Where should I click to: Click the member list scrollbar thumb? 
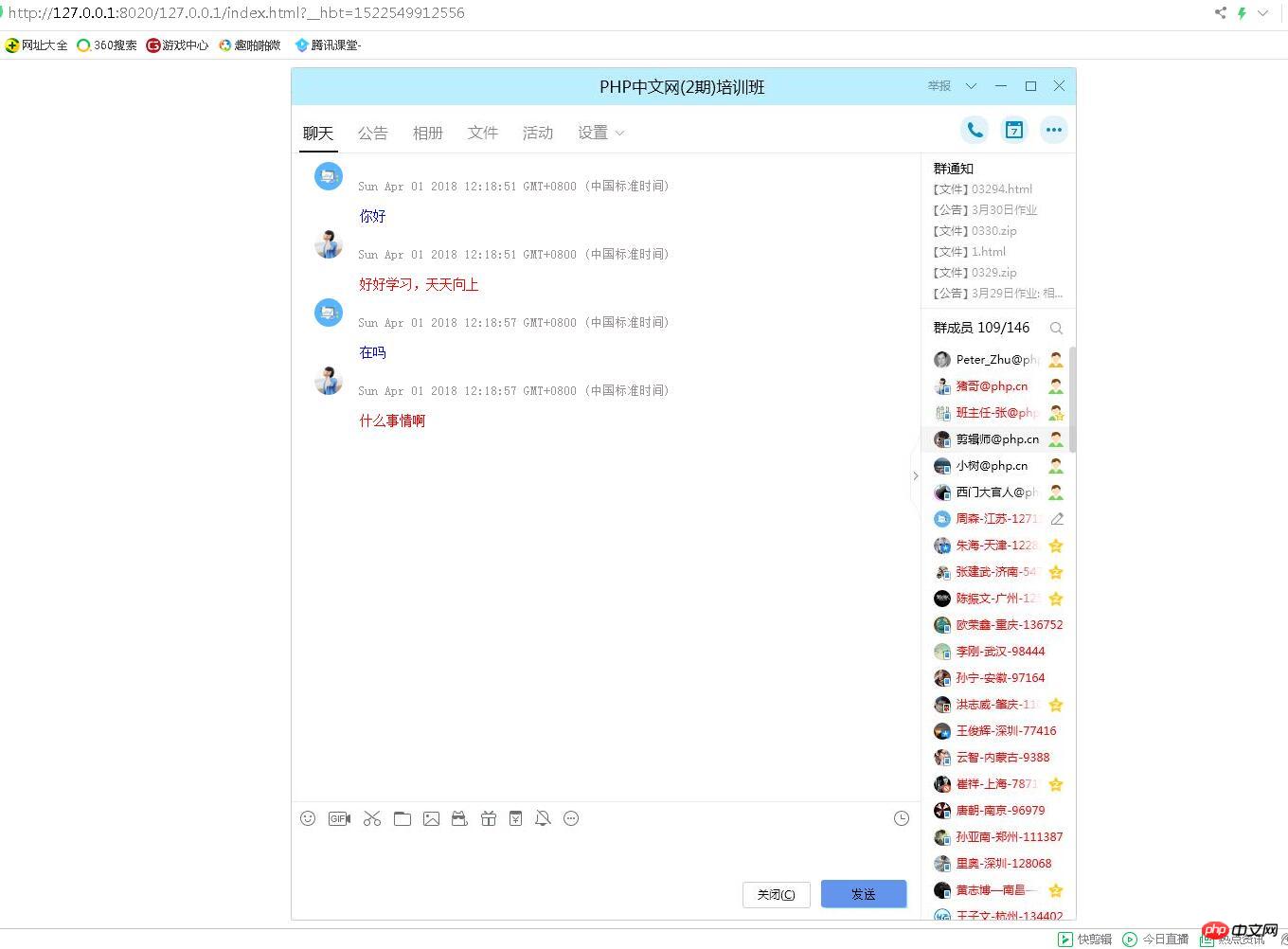pyautogui.click(x=1073, y=399)
